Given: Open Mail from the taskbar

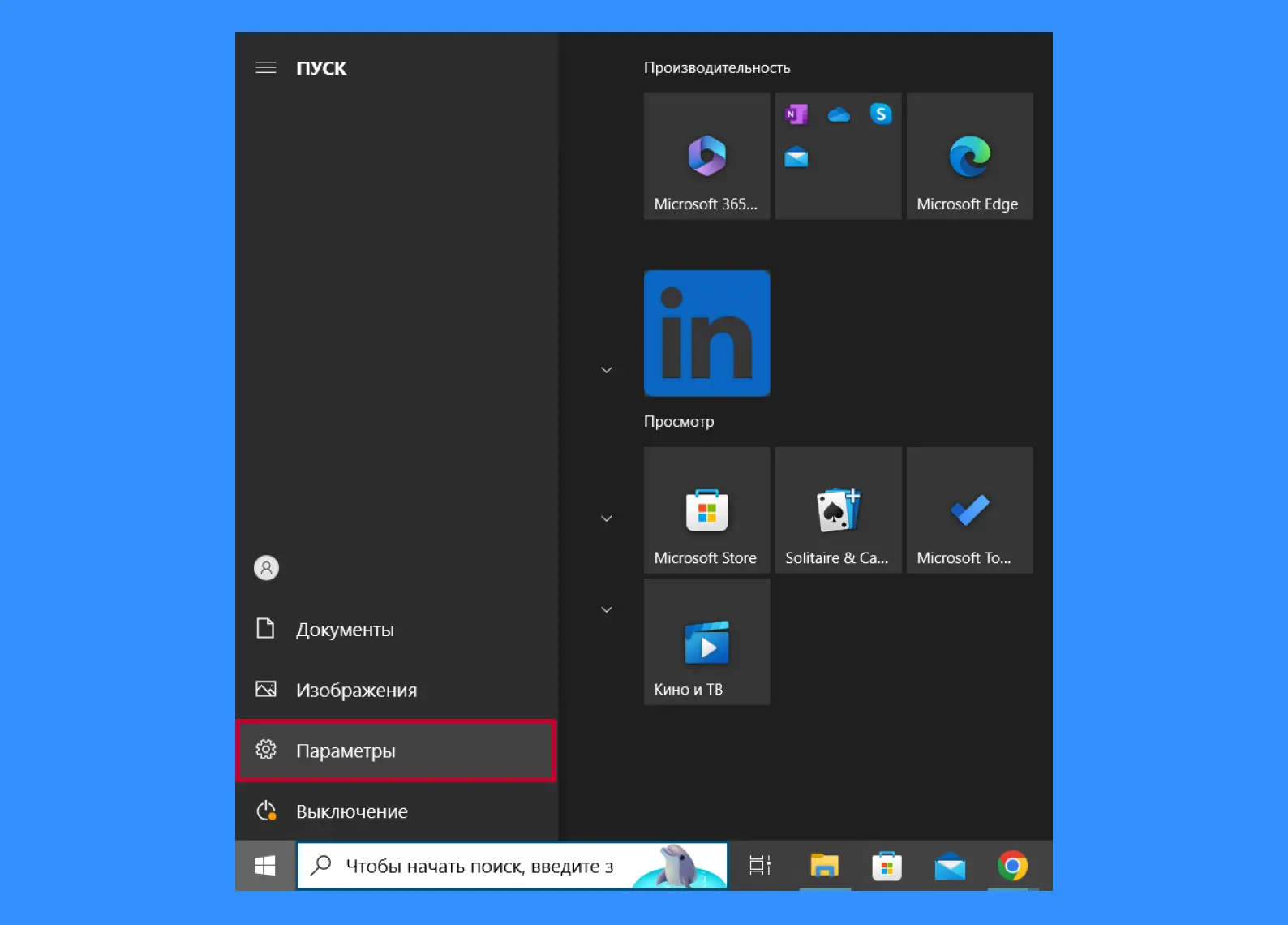Looking at the screenshot, I should tap(950, 866).
